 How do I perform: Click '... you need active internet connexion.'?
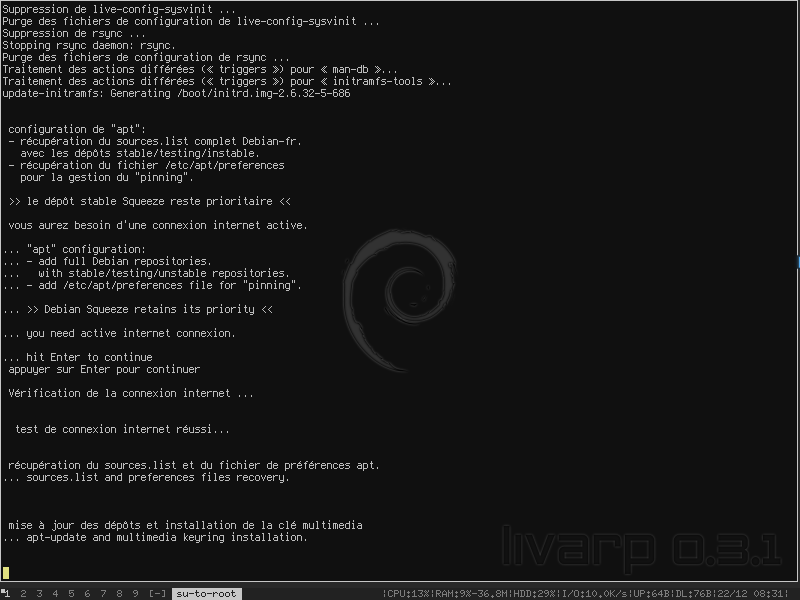pyautogui.click(x=119, y=333)
